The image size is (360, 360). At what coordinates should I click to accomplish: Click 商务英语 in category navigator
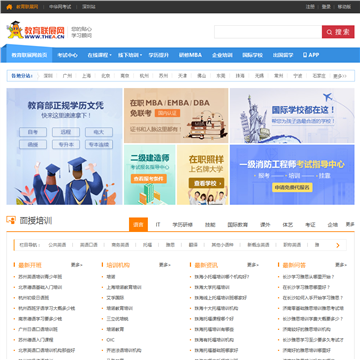120,245
